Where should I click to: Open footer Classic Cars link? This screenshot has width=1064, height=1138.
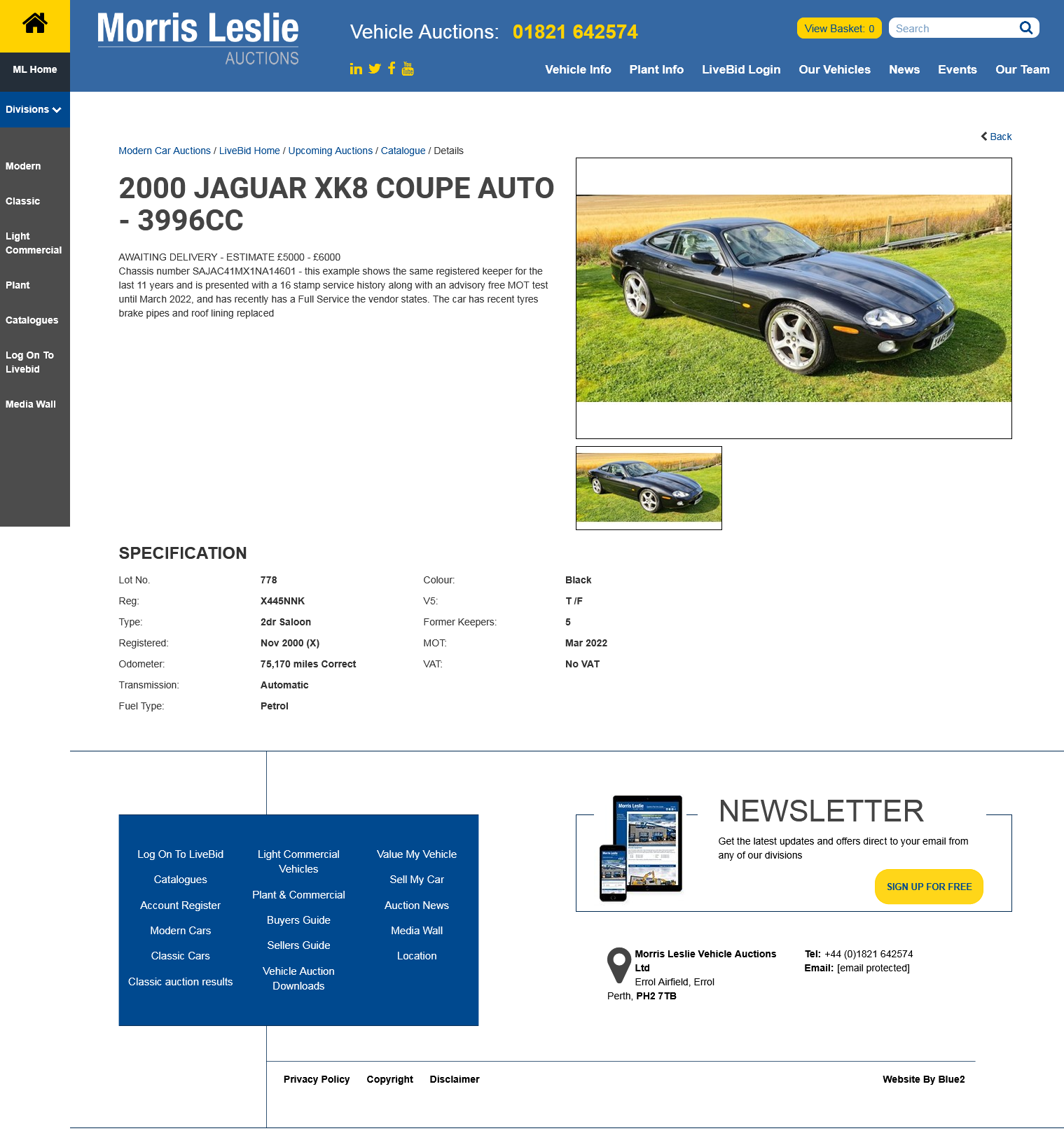tap(180, 956)
